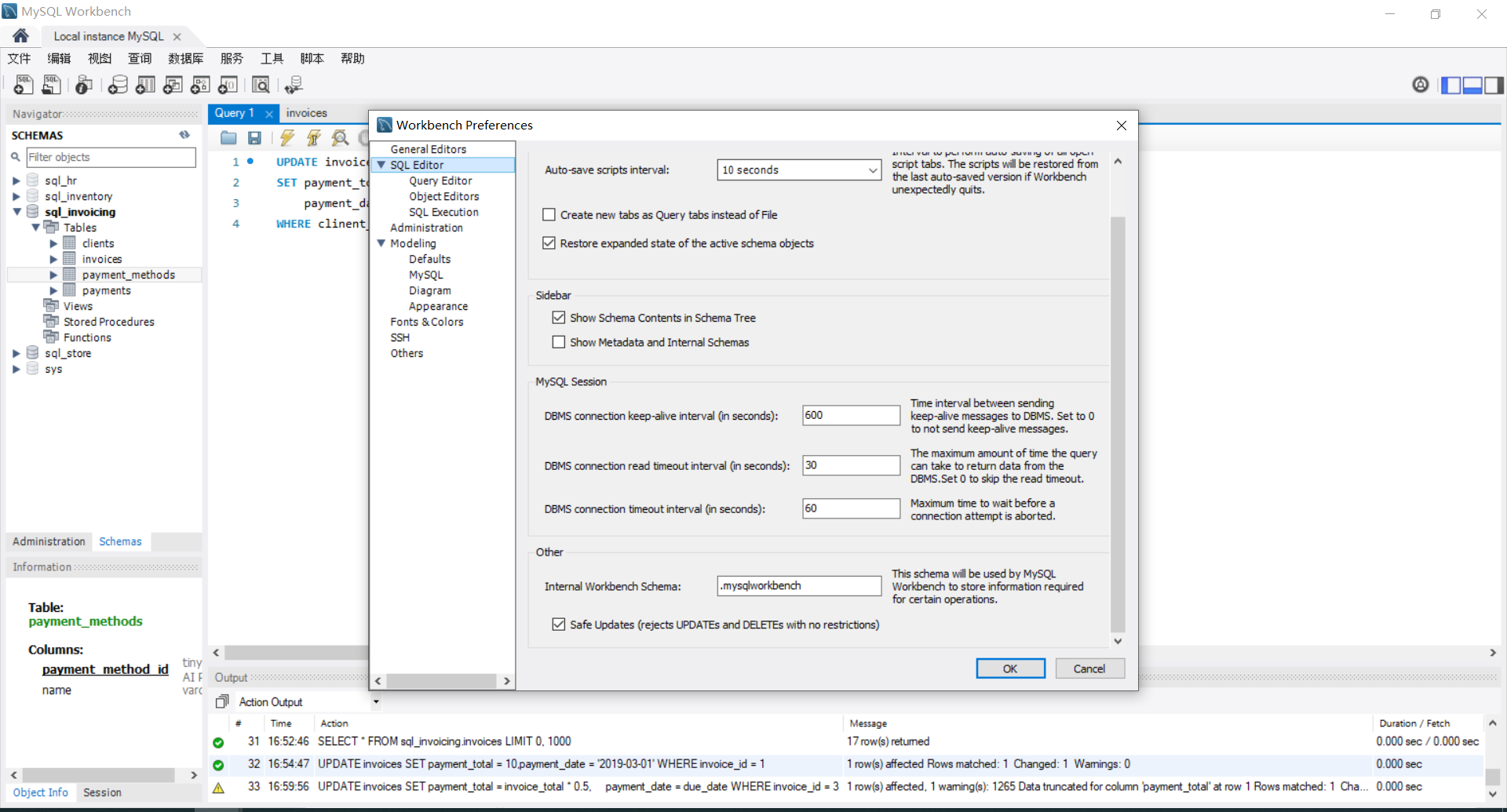The width and height of the screenshot is (1507, 812).
Task: Create a new SQL tab icon
Action: pos(24,85)
